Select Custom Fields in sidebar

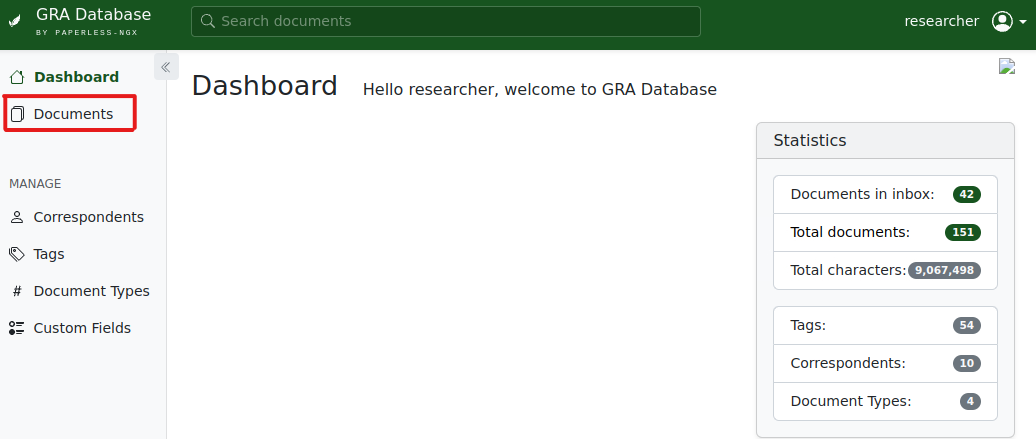coord(82,328)
